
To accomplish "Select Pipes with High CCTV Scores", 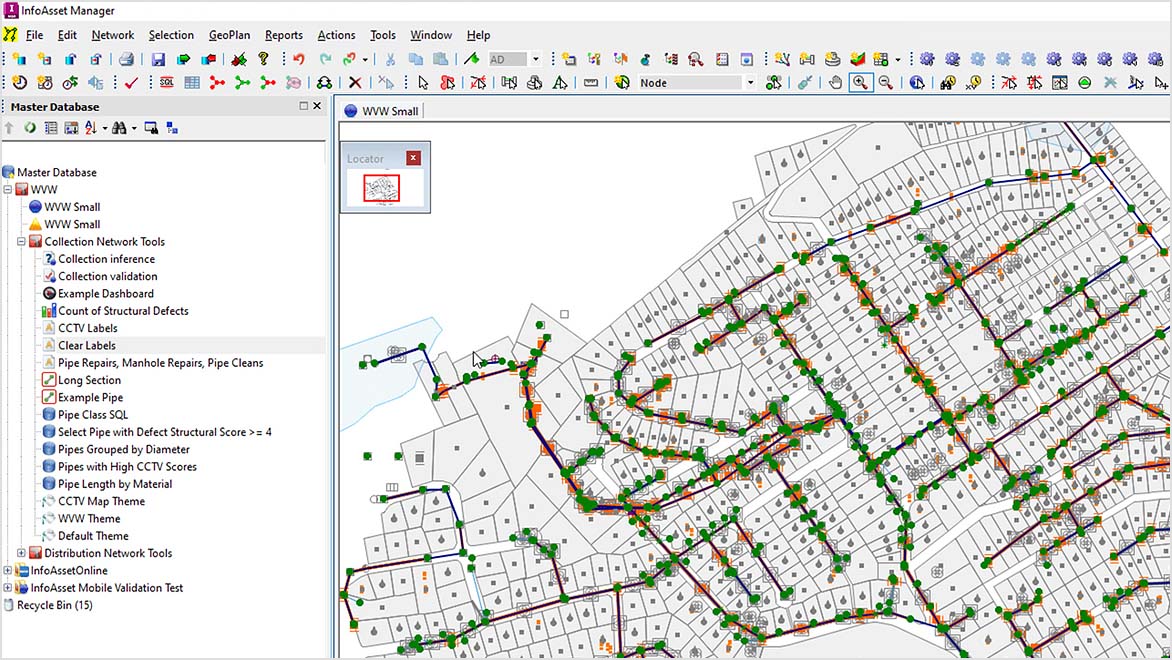I will point(127,467).
